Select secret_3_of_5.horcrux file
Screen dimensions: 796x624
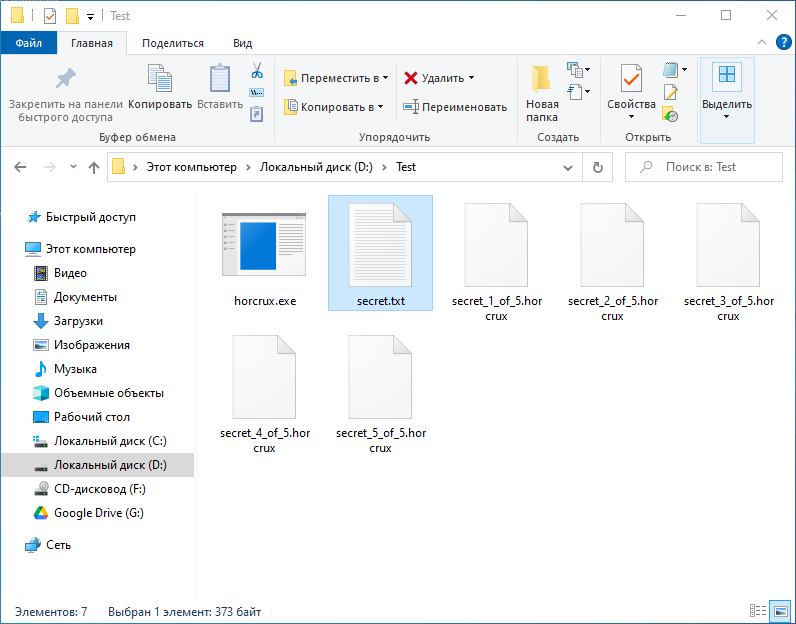[728, 261]
